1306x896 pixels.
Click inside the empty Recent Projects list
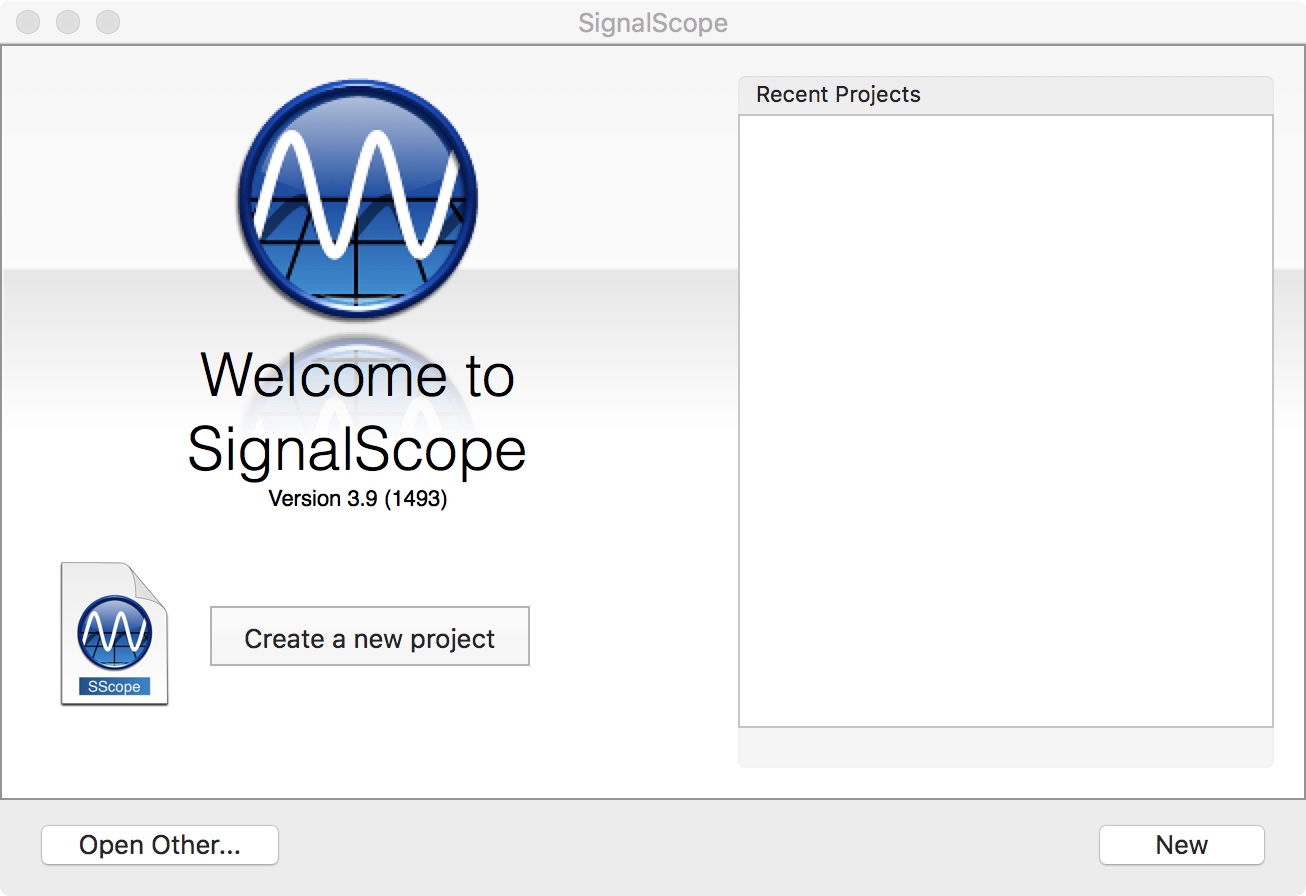point(1005,420)
